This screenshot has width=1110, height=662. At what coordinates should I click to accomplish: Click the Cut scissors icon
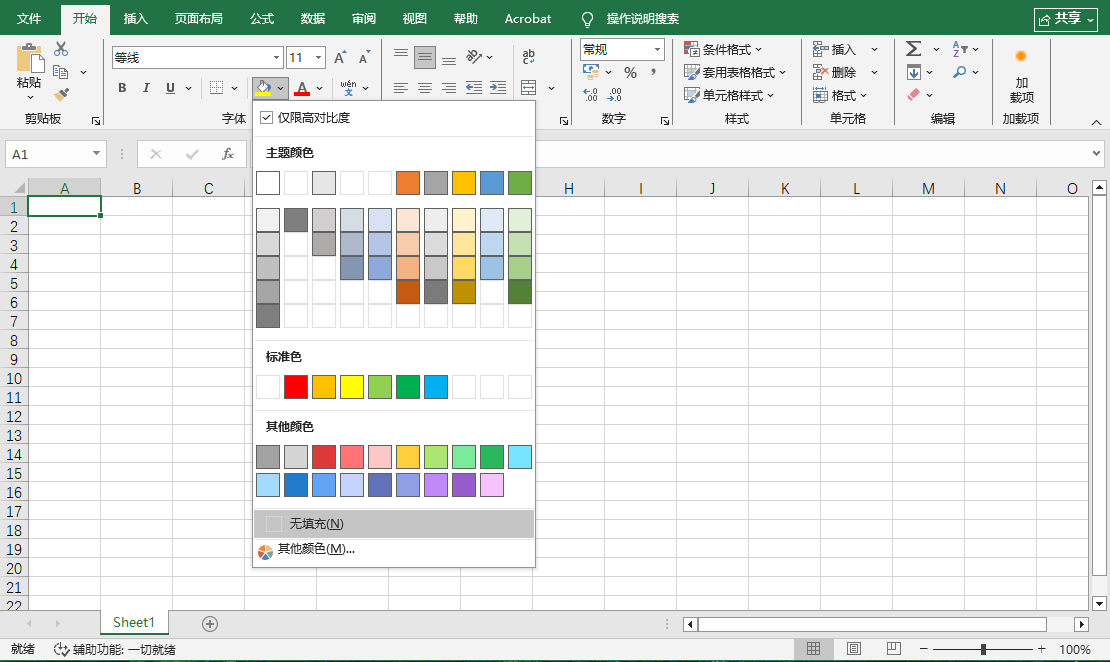[x=61, y=49]
